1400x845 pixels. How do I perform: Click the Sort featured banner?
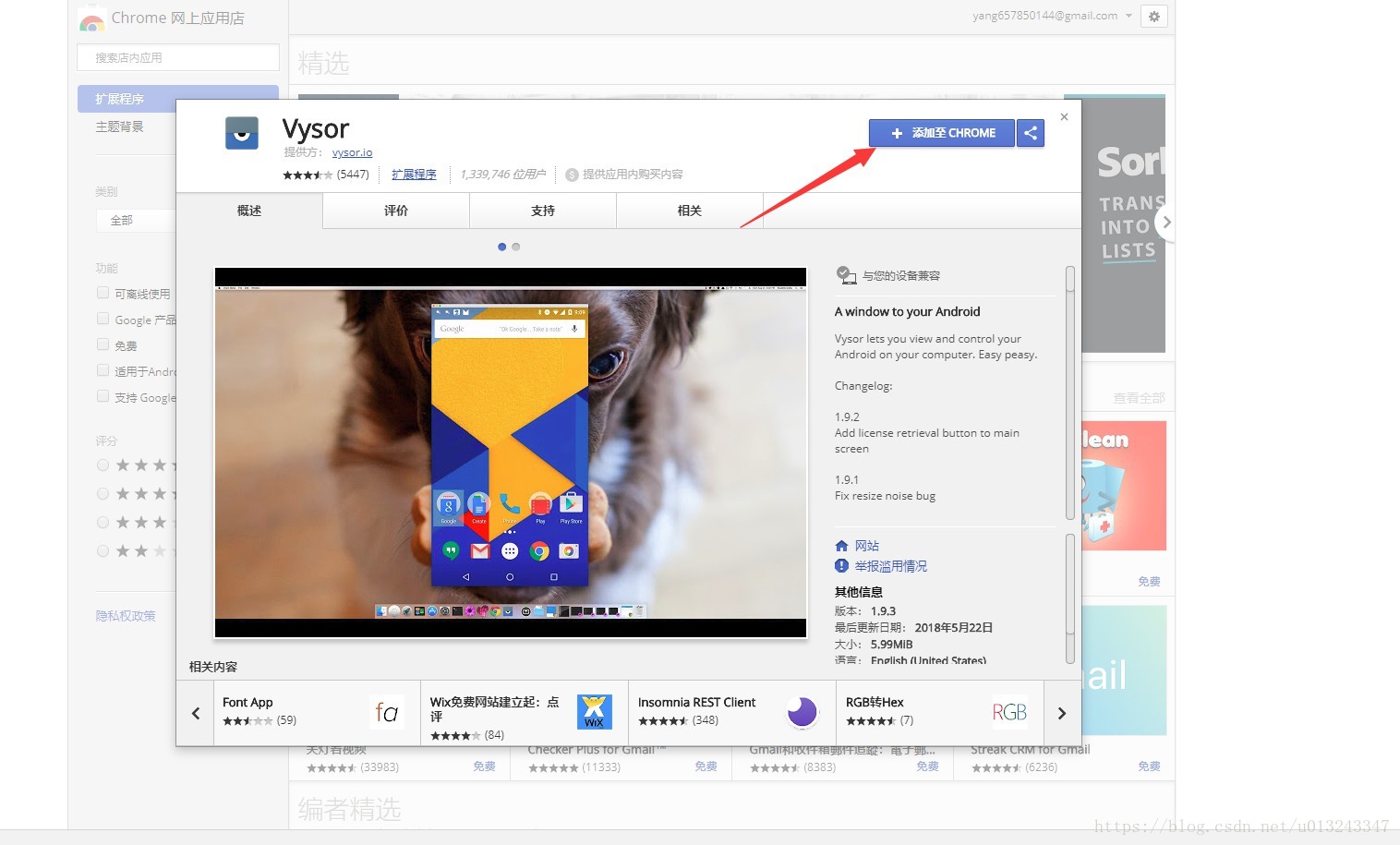click(1123, 223)
